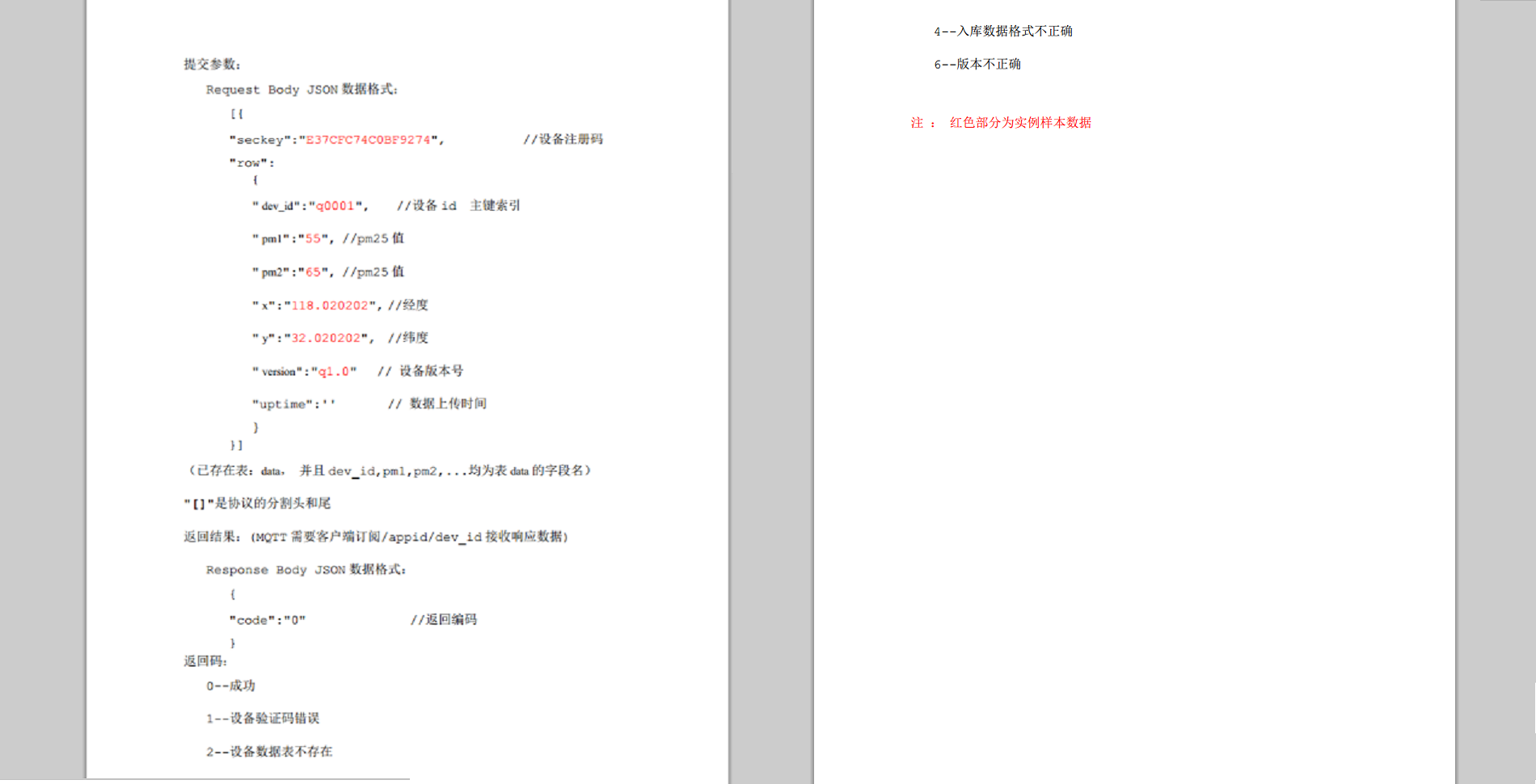
Task: Click the red seckey value E37CFC74C0BF9274
Action: pyautogui.click(x=368, y=140)
